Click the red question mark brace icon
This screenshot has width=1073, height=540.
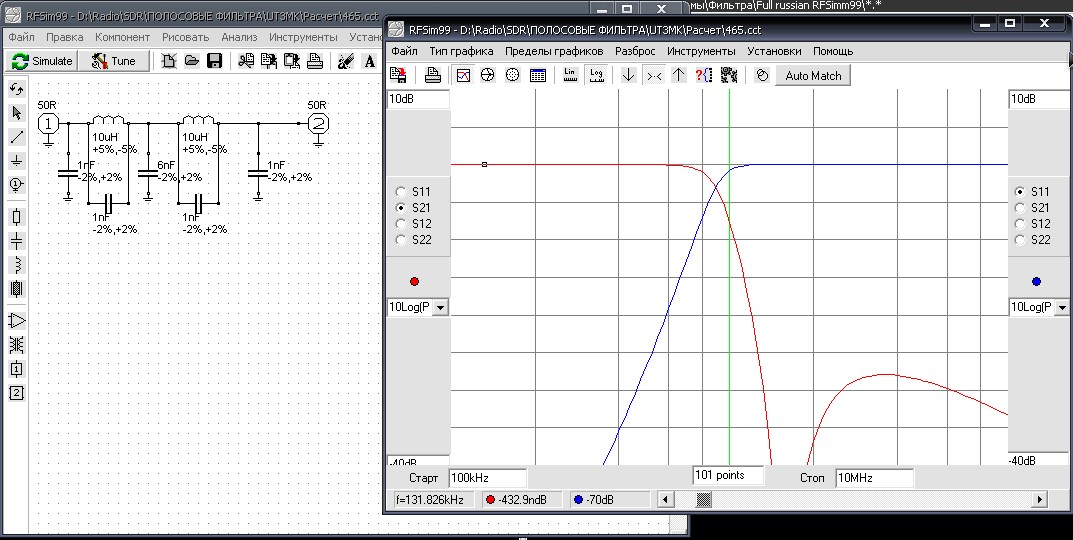pyautogui.click(x=703, y=75)
